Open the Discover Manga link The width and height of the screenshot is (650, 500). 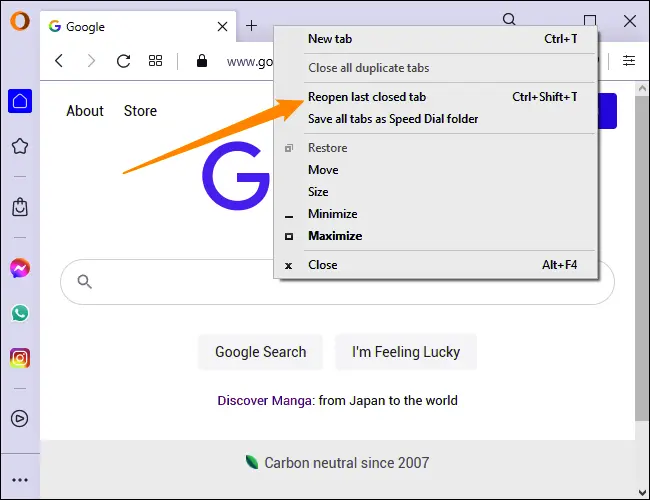264,400
